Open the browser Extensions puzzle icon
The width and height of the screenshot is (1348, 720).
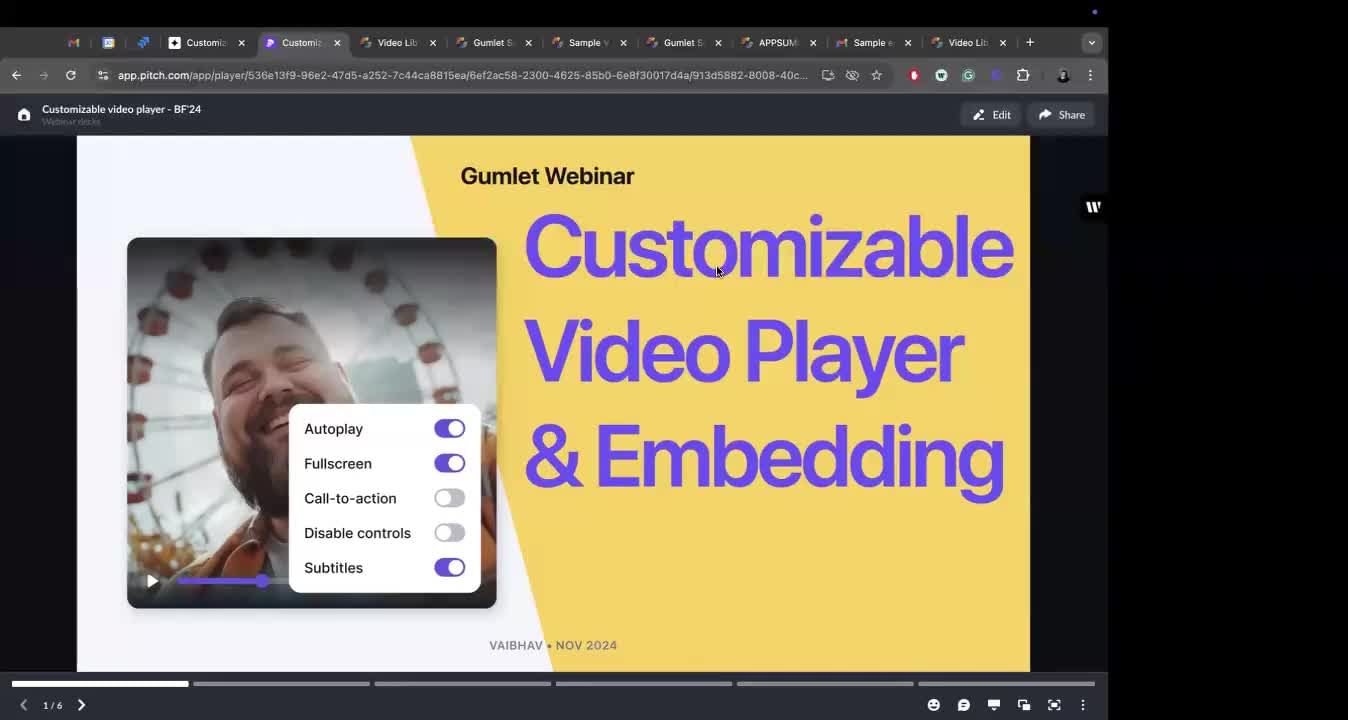coord(1022,75)
